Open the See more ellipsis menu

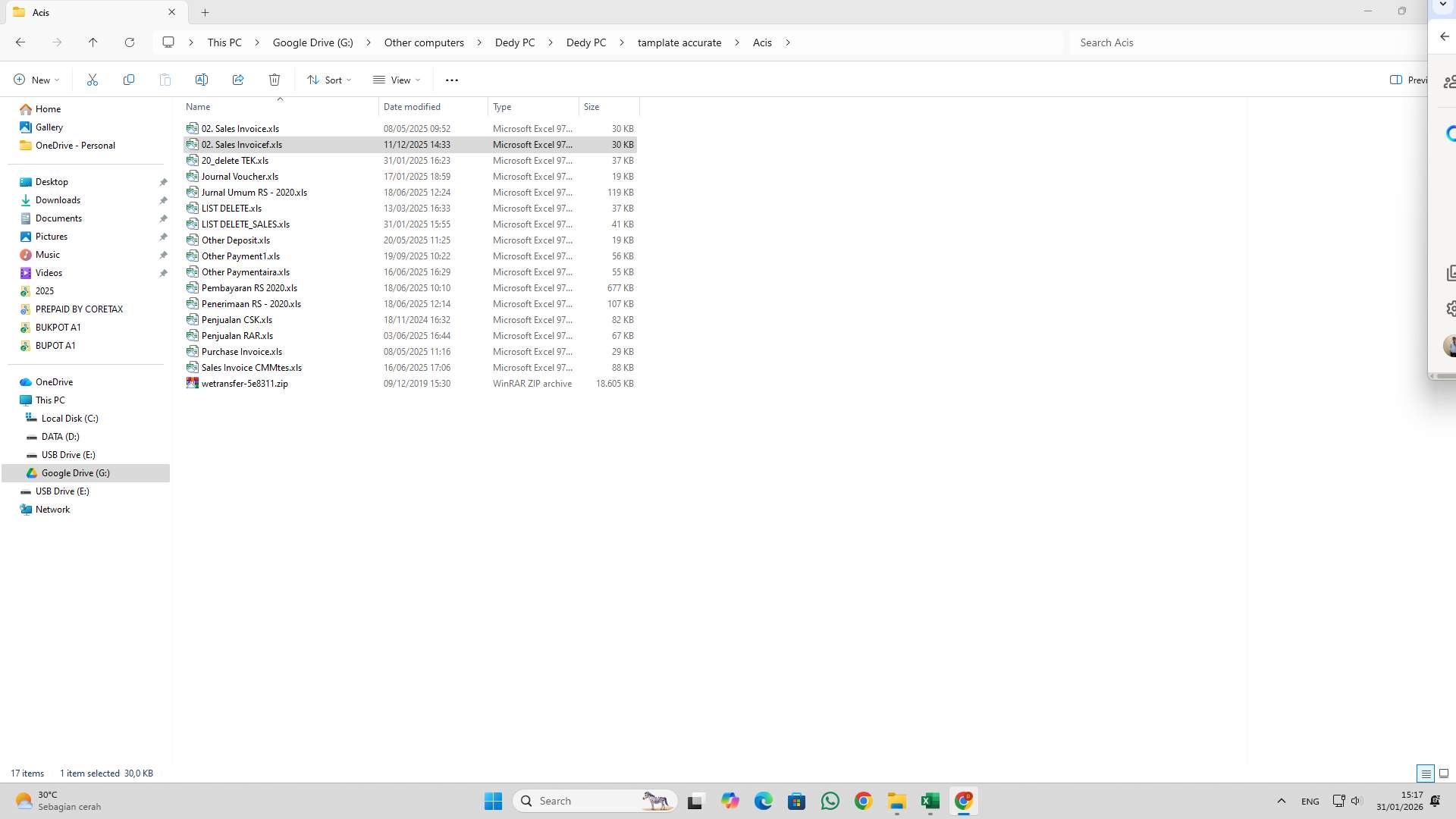[x=452, y=80]
